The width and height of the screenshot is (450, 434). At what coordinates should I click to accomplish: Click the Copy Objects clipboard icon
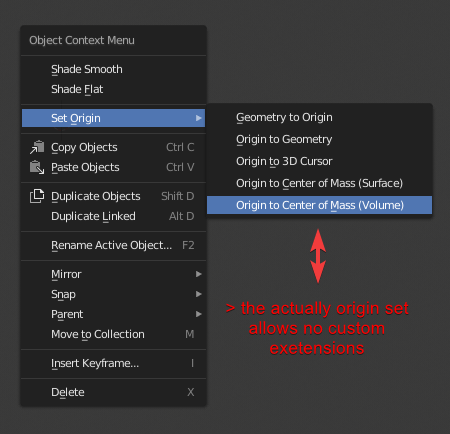click(x=37, y=147)
